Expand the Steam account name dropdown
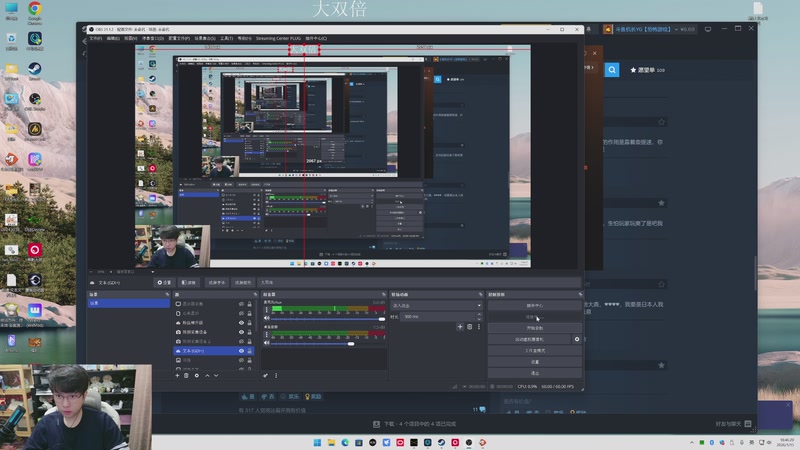The height and width of the screenshot is (450, 800). tap(676, 30)
